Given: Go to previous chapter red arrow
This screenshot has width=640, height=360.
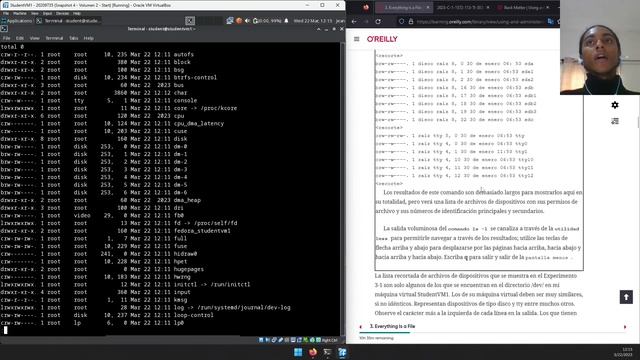Looking at the screenshot, I should [x=360, y=327].
